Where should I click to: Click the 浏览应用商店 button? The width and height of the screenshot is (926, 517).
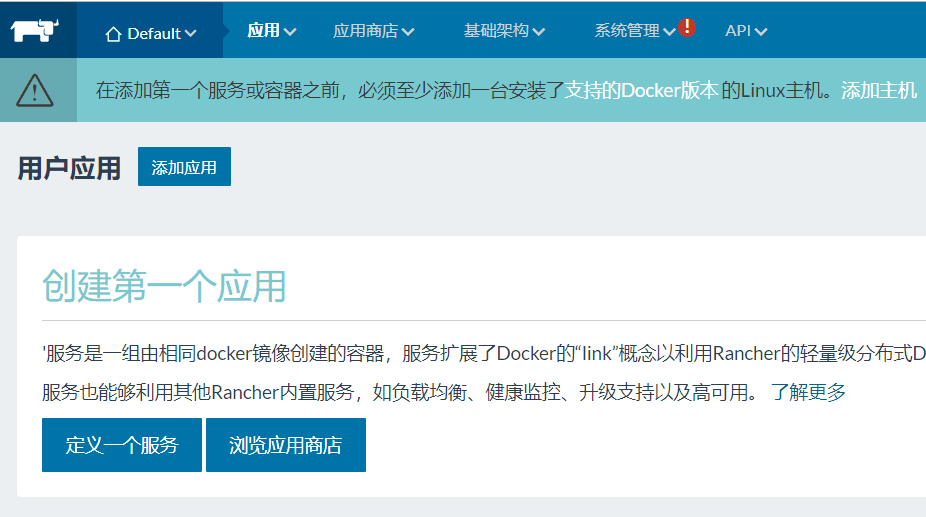[x=286, y=445]
